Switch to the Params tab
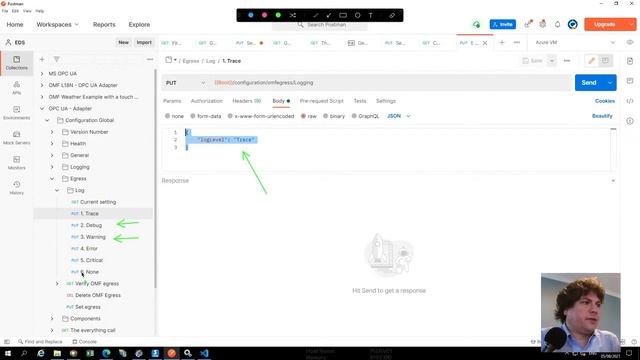 tap(172, 101)
